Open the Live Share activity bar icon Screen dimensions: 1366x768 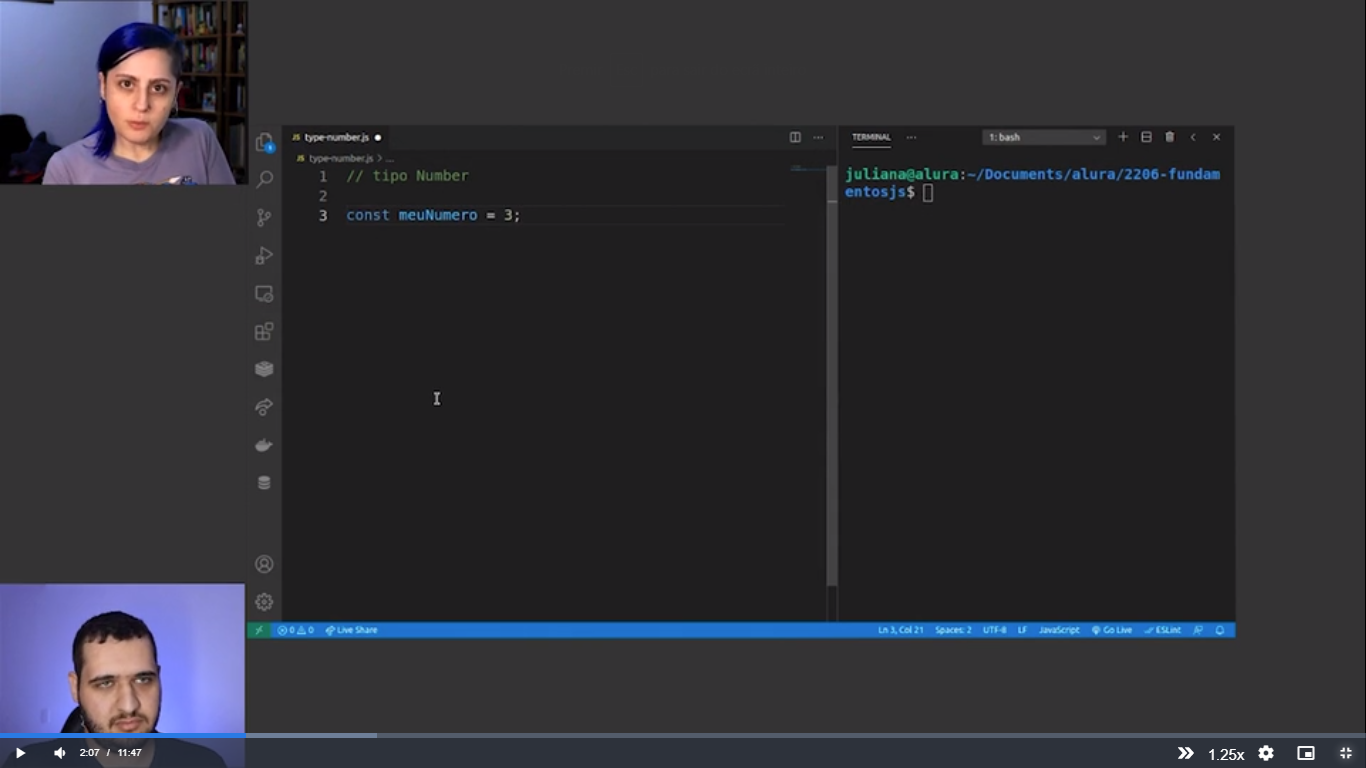click(264, 407)
